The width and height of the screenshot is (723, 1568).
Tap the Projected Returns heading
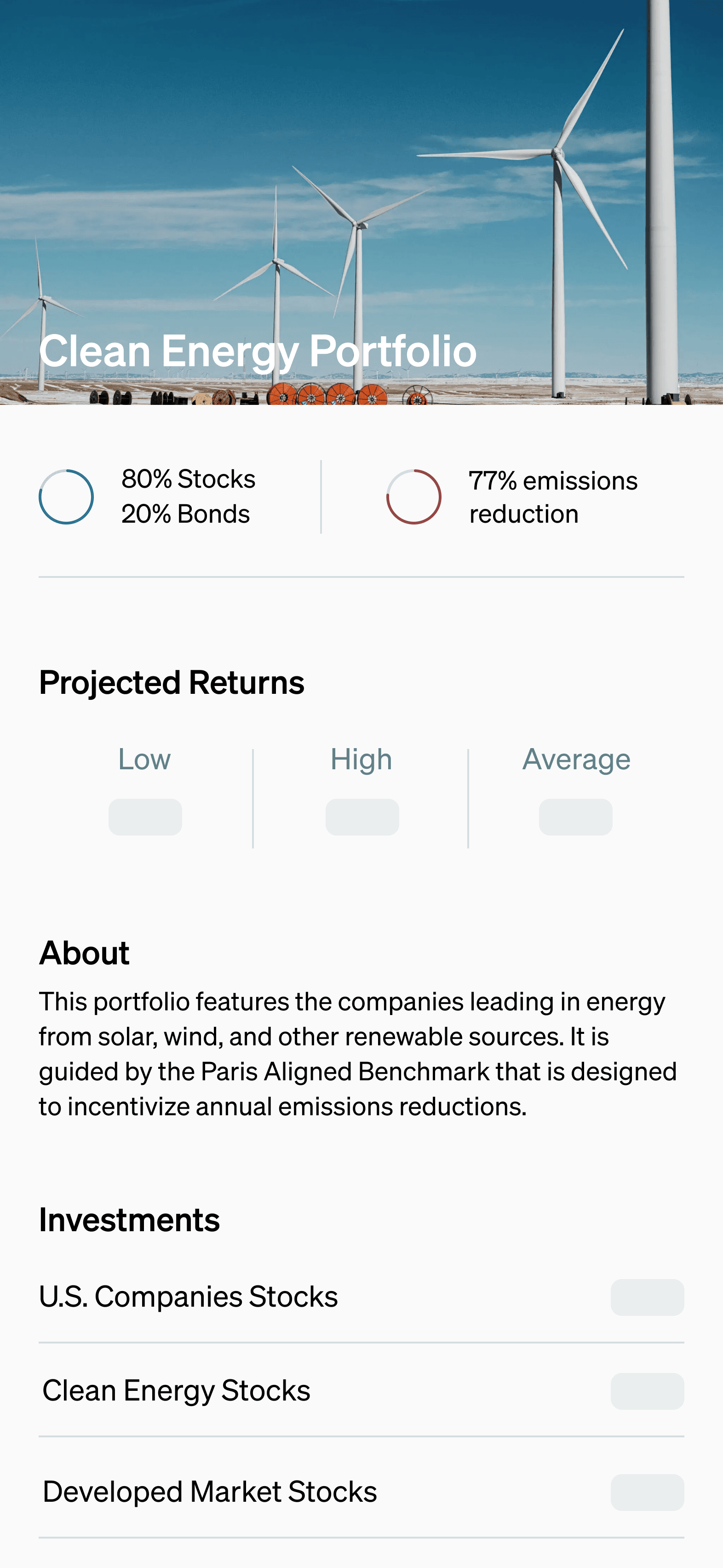[x=172, y=682]
